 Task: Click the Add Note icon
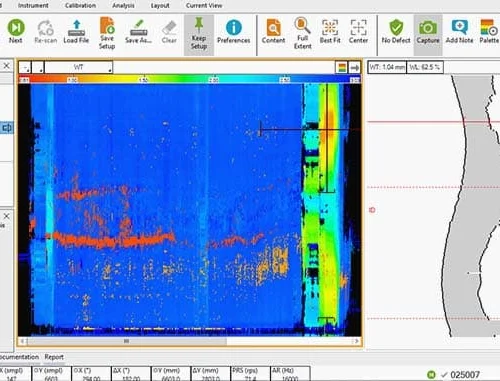[x=460, y=27]
